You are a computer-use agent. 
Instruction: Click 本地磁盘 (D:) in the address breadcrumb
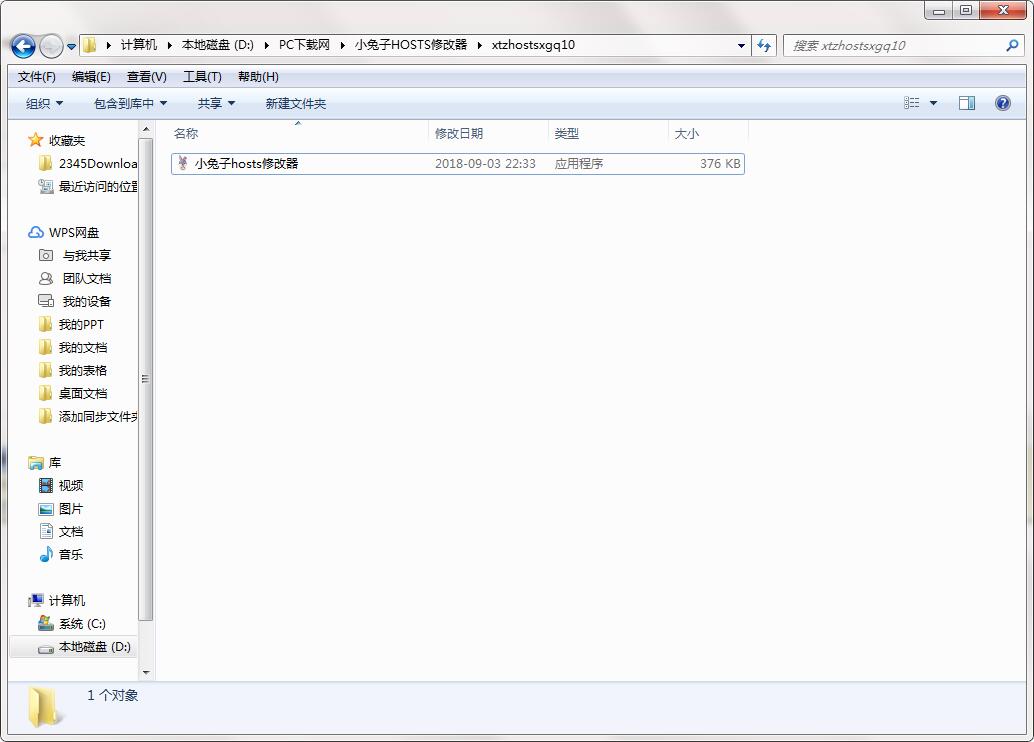pos(218,45)
